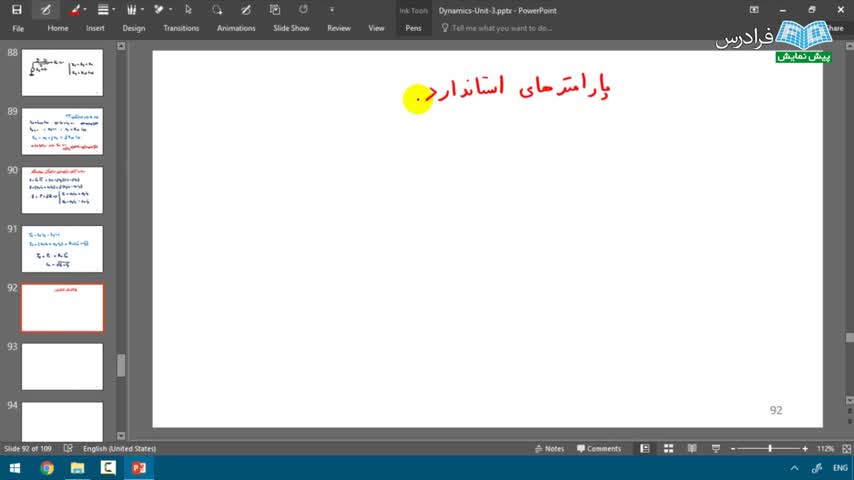Click the Ribbon Display Options icon
The width and height of the screenshot is (854, 480).
[x=754, y=10]
